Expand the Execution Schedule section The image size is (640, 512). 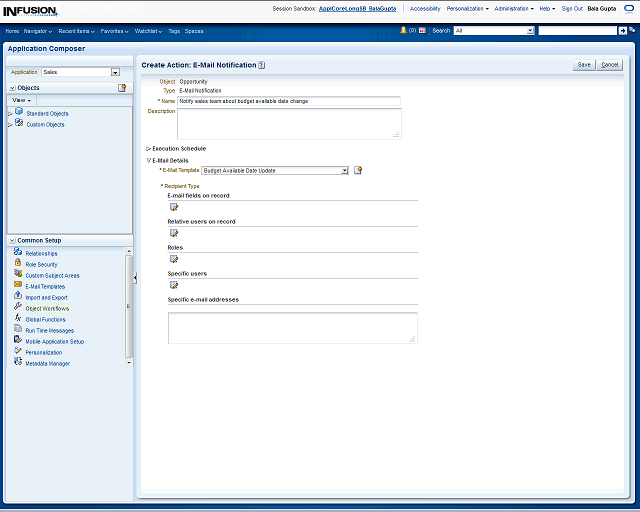[x=149, y=148]
